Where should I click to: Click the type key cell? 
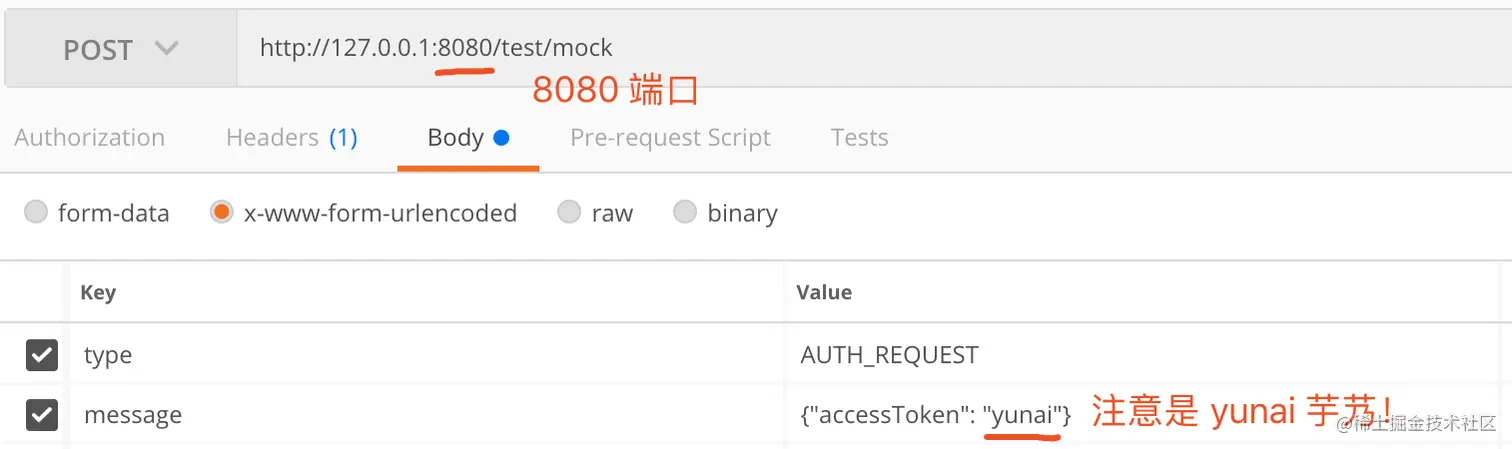pos(427,355)
